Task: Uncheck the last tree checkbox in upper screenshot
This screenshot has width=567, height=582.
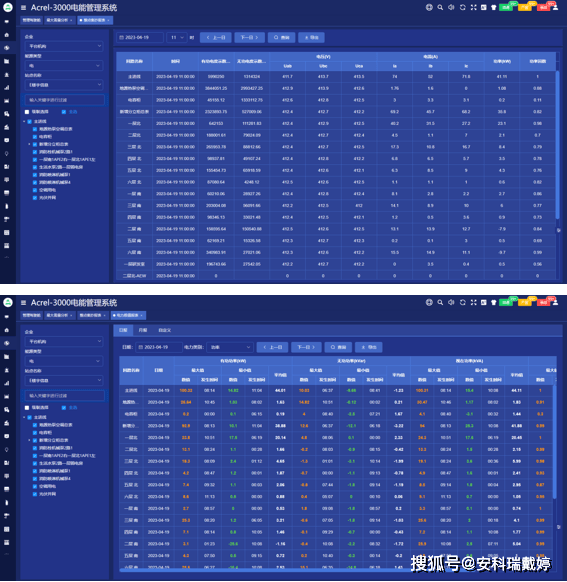Action: (35, 198)
